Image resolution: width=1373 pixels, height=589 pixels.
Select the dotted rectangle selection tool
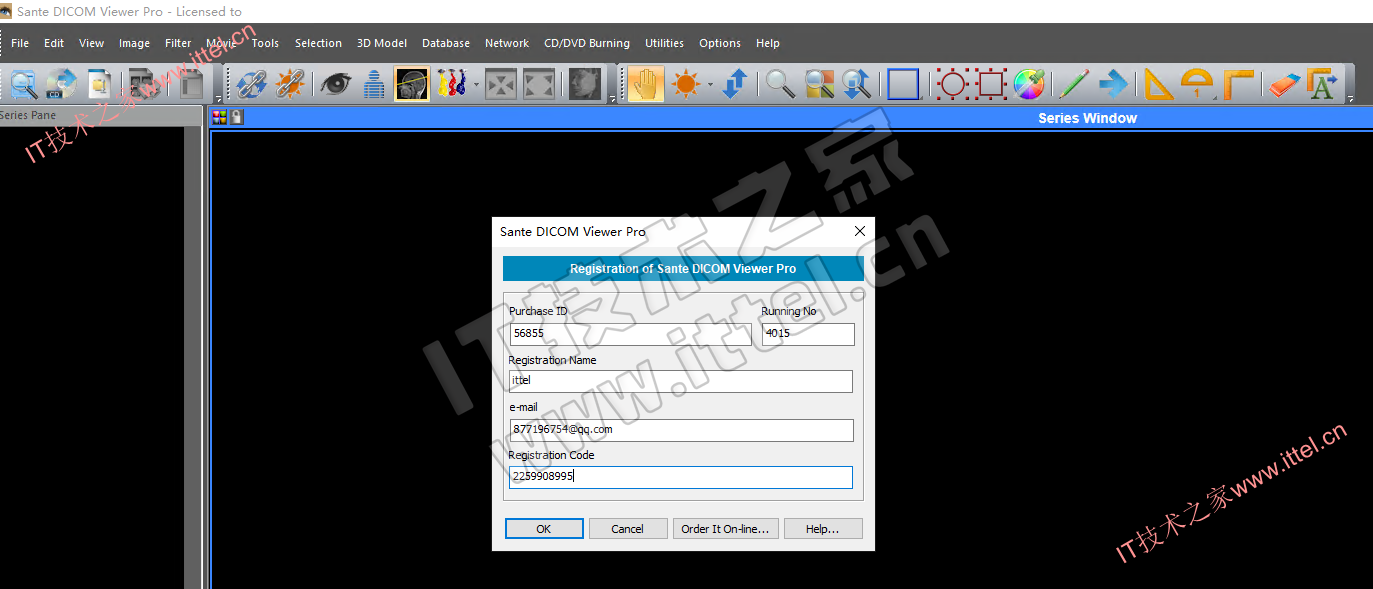coord(991,84)
